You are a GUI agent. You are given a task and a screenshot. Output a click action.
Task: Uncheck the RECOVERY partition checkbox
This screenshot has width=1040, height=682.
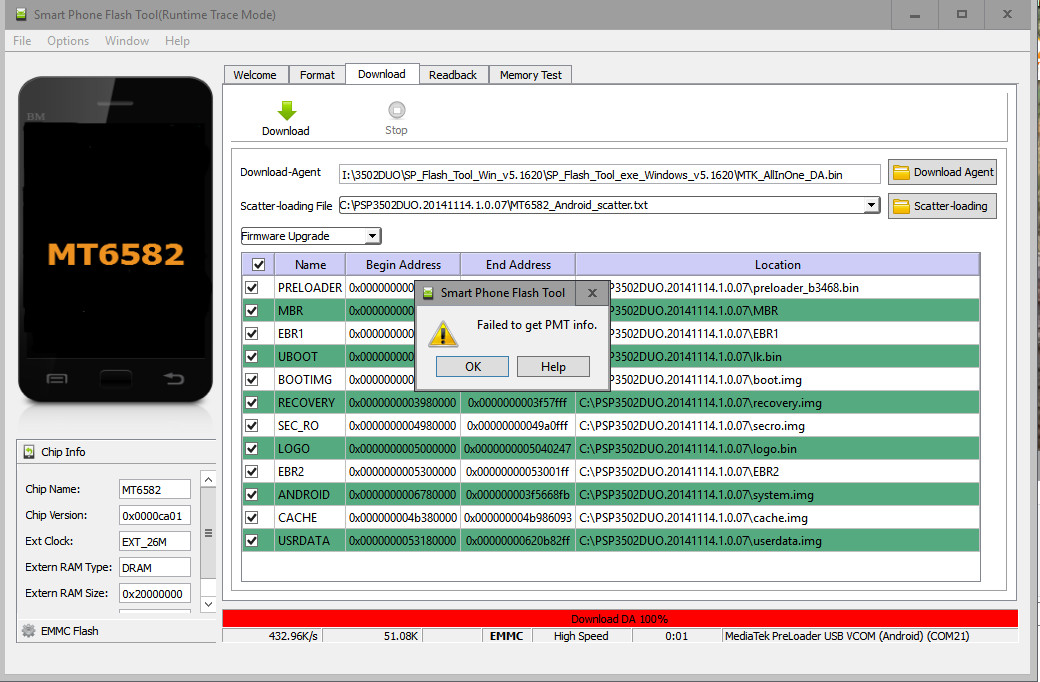[251, 403]
